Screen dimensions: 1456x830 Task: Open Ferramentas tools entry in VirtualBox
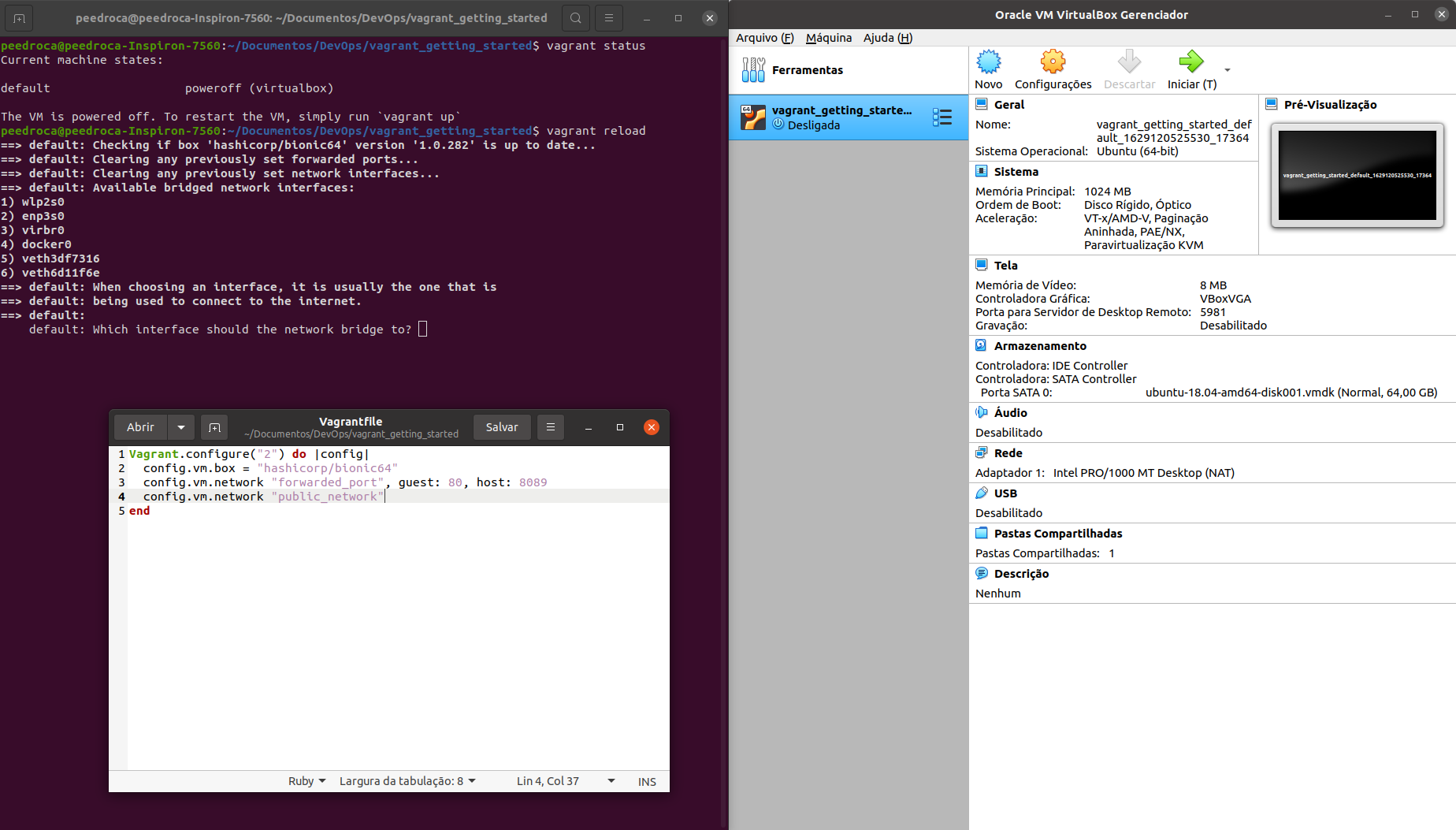[849, 70]
